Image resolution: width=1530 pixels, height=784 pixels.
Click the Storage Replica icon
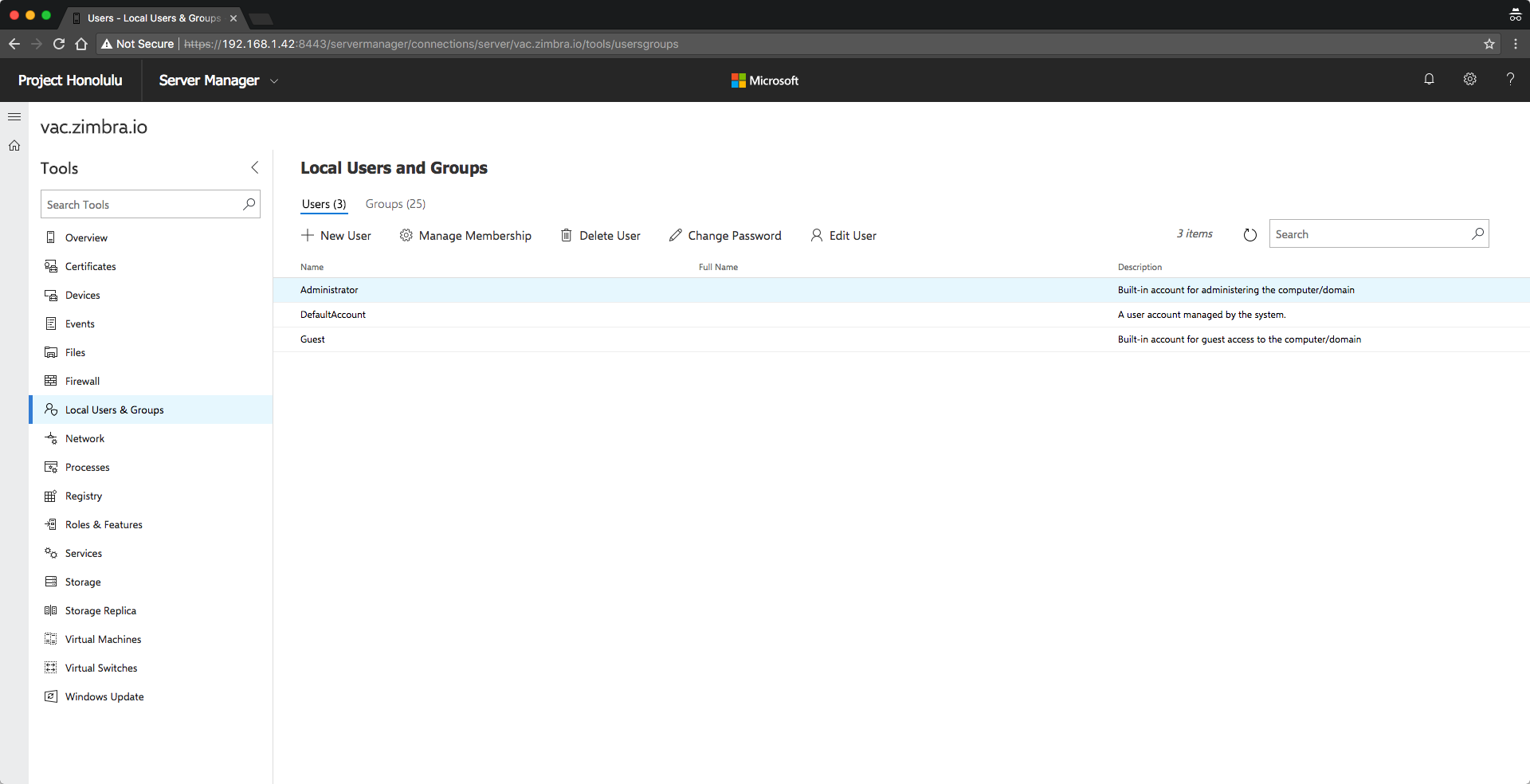pyautogui.click(x=51, y=610)
